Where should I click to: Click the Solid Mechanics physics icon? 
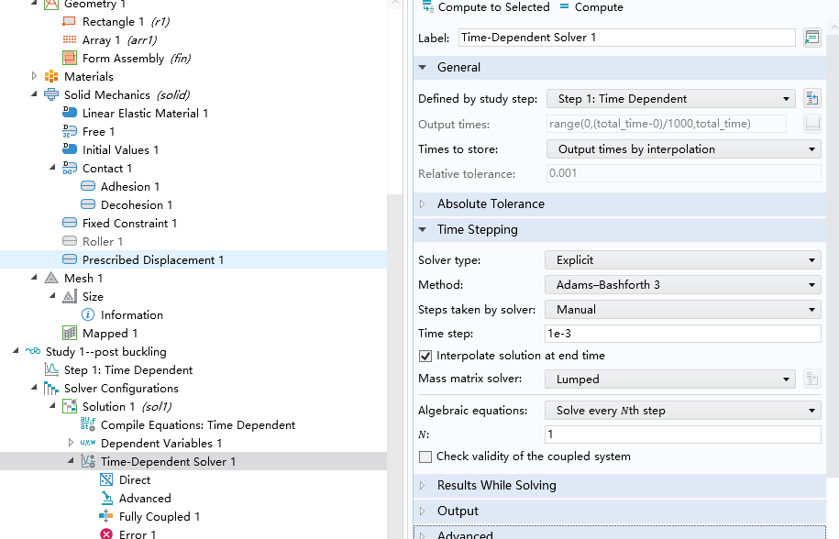click(51, 95)
